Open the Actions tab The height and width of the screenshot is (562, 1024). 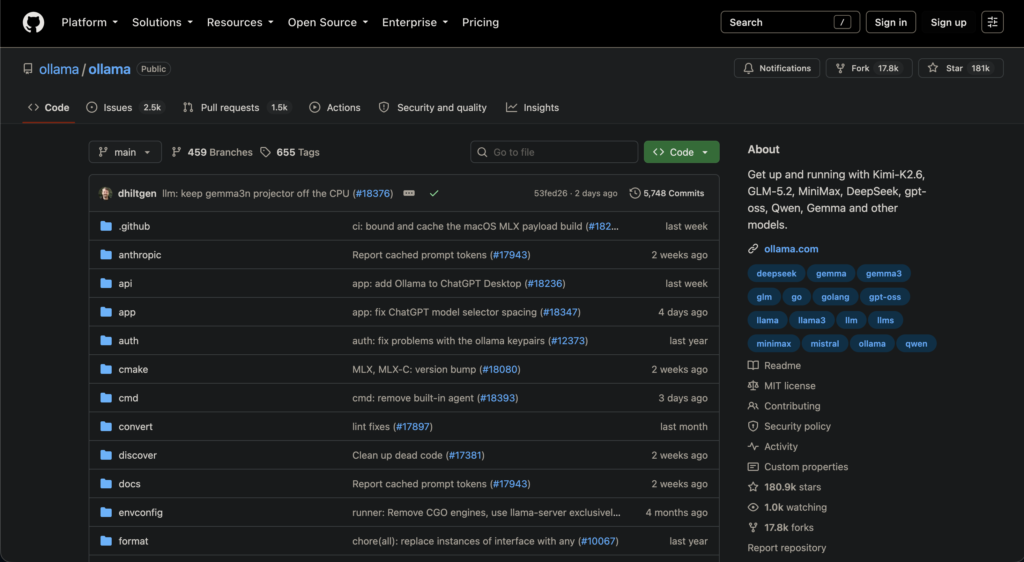335,108
